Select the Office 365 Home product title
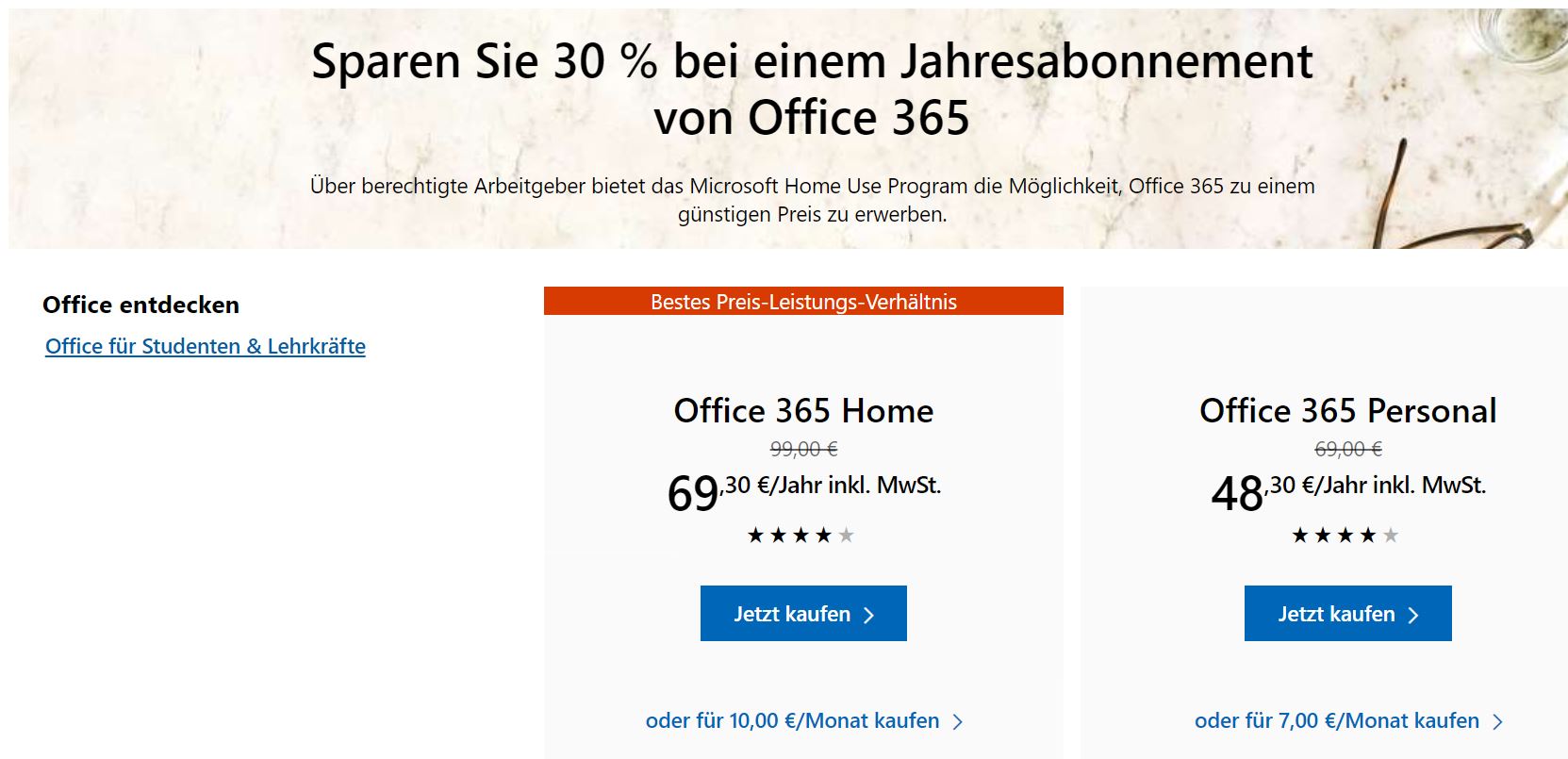 click(803, 411)
